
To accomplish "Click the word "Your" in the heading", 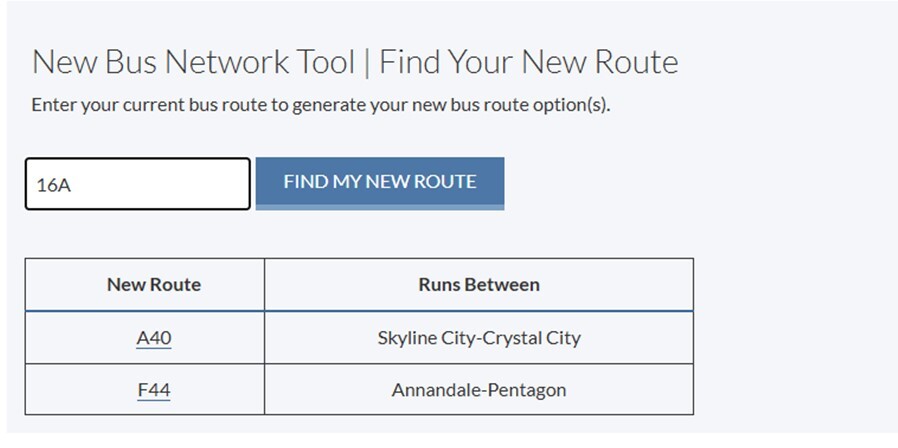I will (484, 63).
